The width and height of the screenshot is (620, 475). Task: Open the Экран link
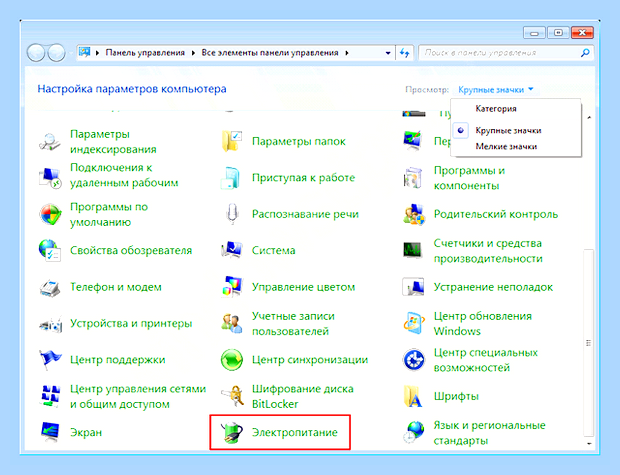click(86, 432)
